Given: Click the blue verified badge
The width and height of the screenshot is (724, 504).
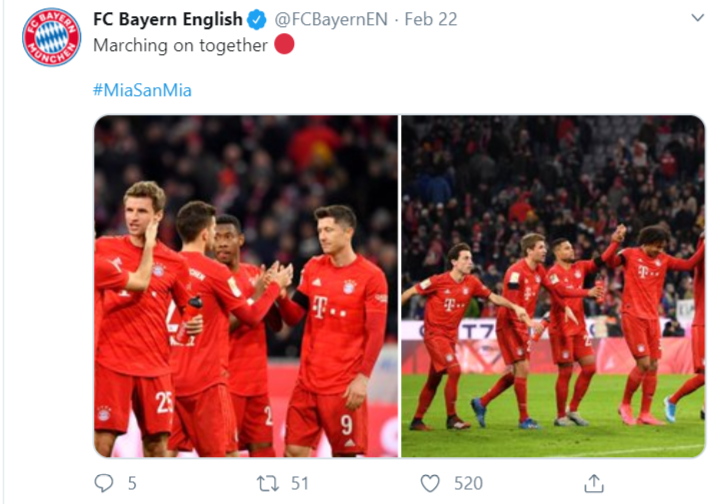Looking at the screenshot, I should (257, 20).
